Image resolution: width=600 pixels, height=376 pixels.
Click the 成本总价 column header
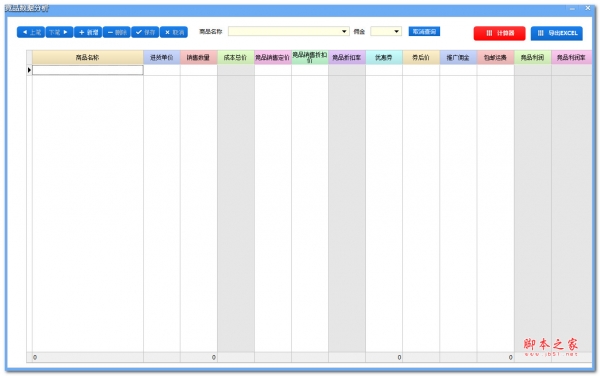tap(236, 57)
